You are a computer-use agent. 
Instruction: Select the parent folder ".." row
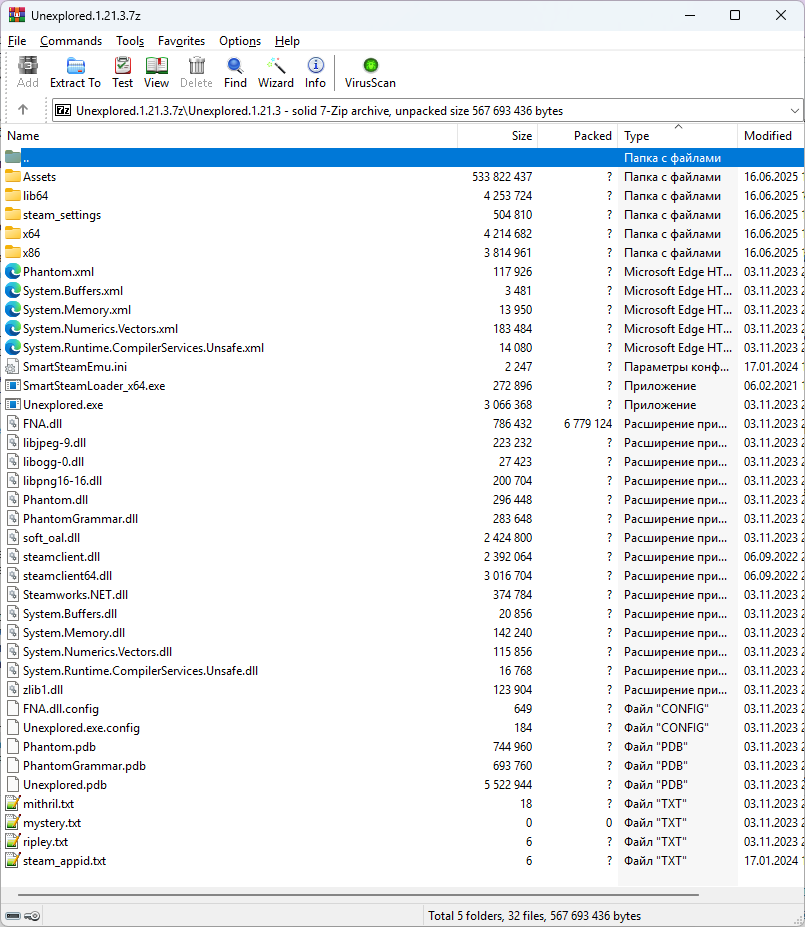404,157
